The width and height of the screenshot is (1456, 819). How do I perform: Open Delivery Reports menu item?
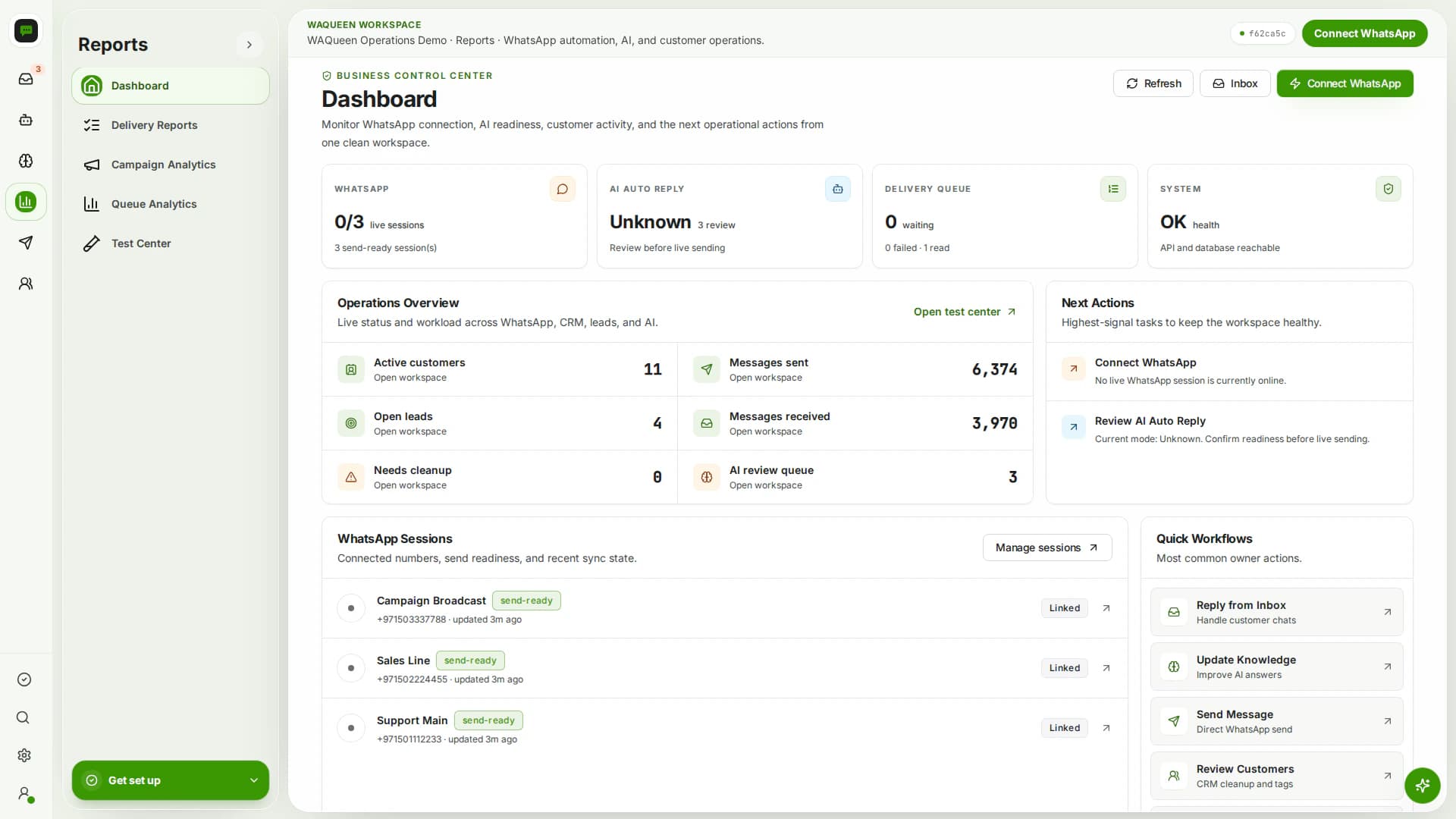coord(171,125)
